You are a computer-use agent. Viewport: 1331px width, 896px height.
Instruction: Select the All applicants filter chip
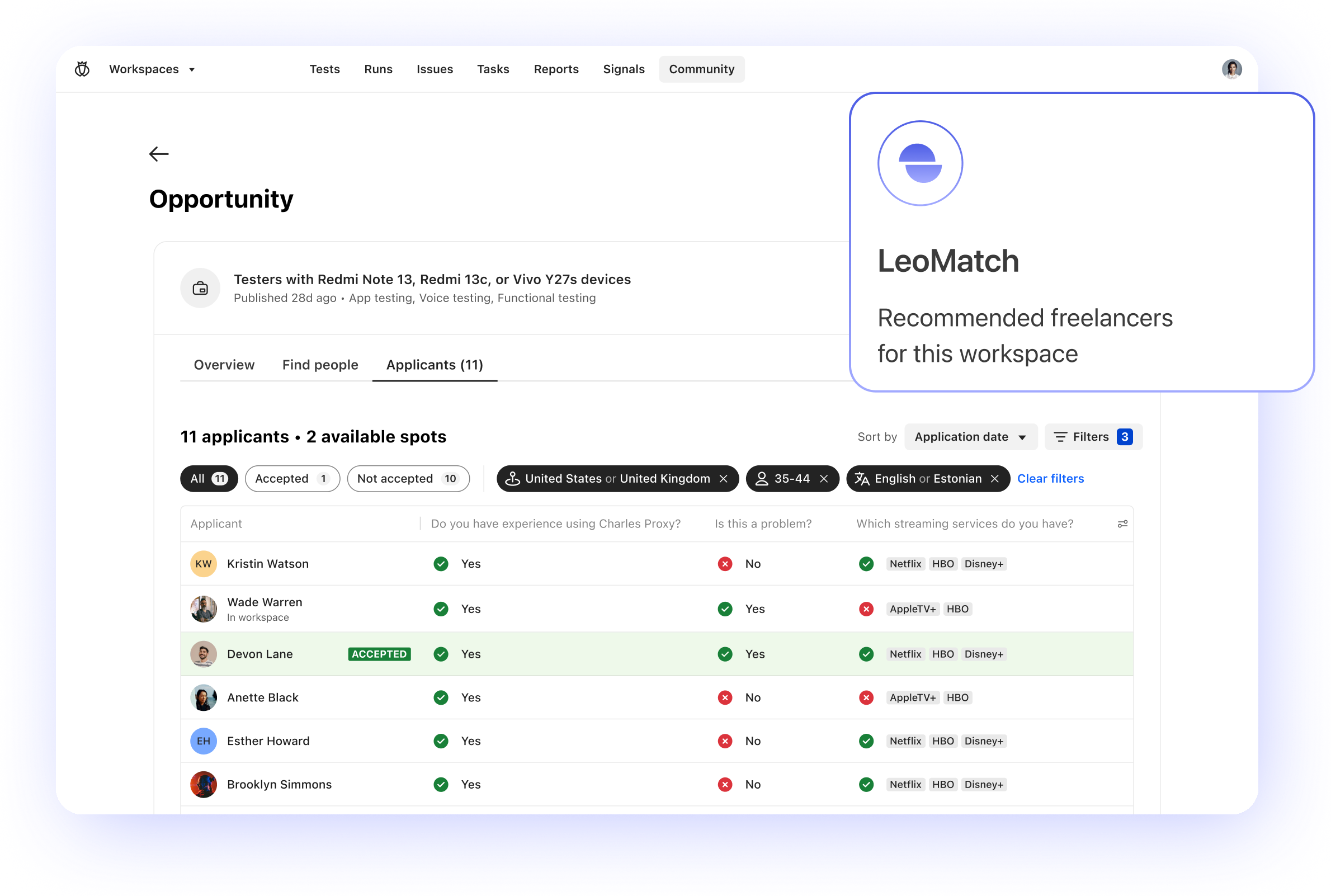(x=209, y=478)
